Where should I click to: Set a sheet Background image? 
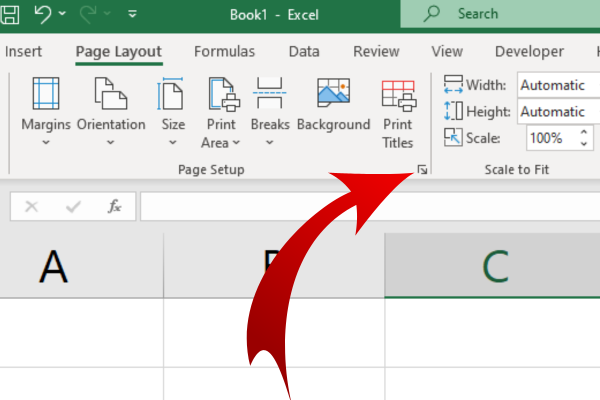[x=333, y=105]
